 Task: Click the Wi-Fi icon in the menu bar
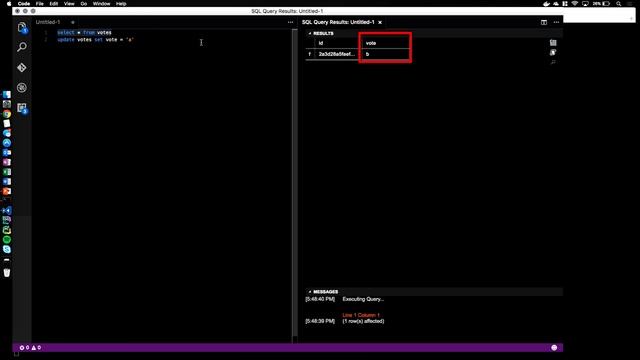tap(575, 4)
